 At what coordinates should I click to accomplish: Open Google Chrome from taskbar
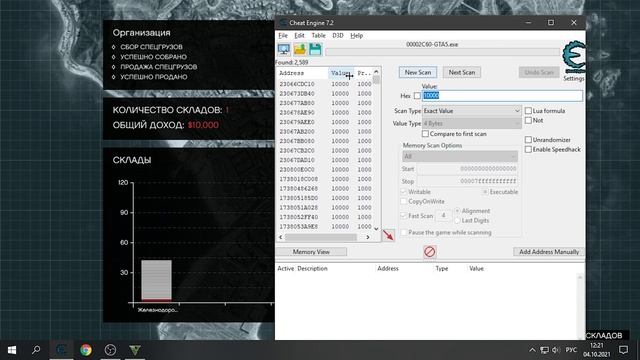click(x=86, y=350)
